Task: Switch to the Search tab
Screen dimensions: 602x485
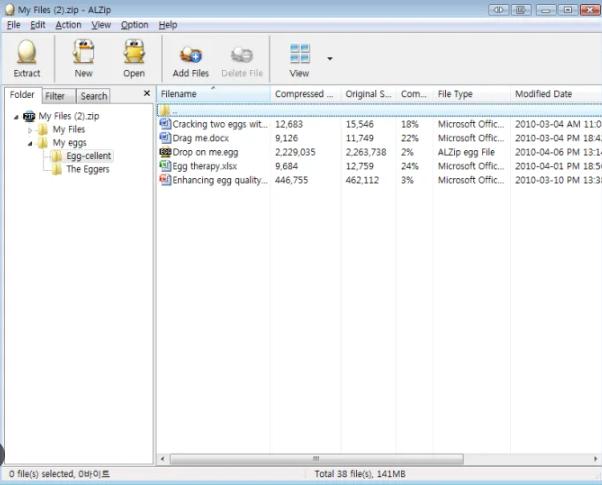Action: 94,96
